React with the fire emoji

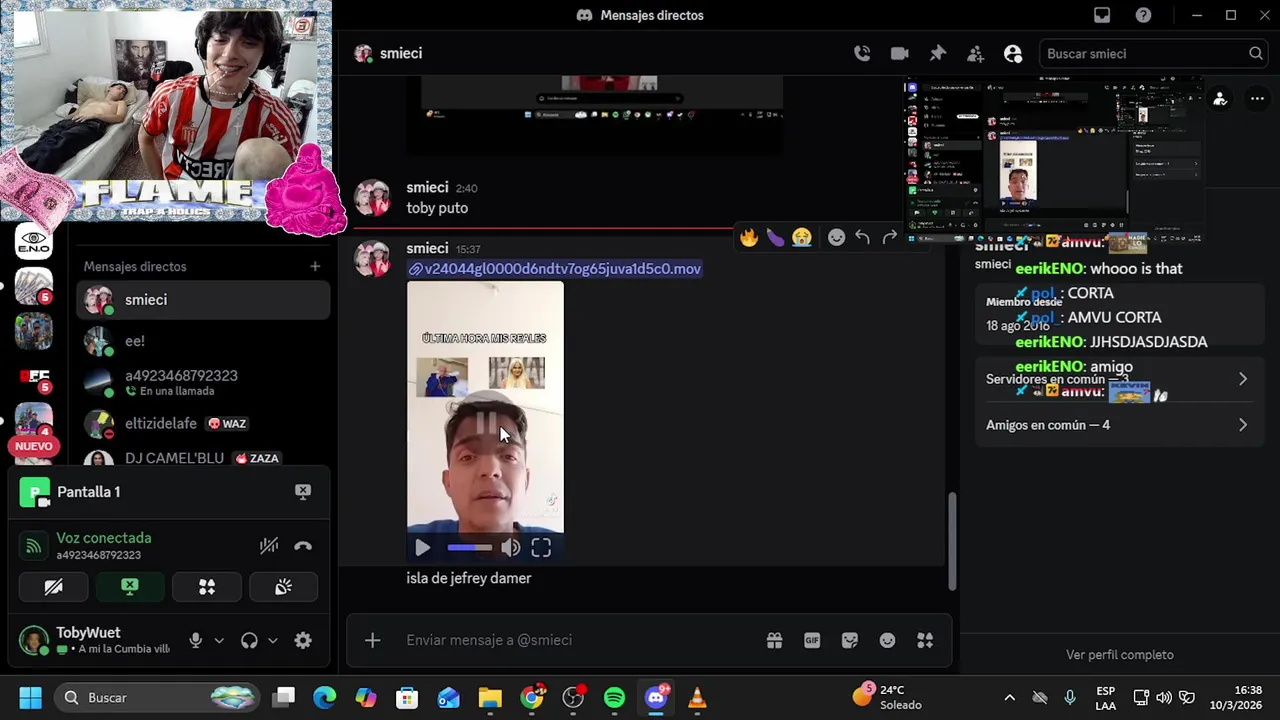pos(749,237)
